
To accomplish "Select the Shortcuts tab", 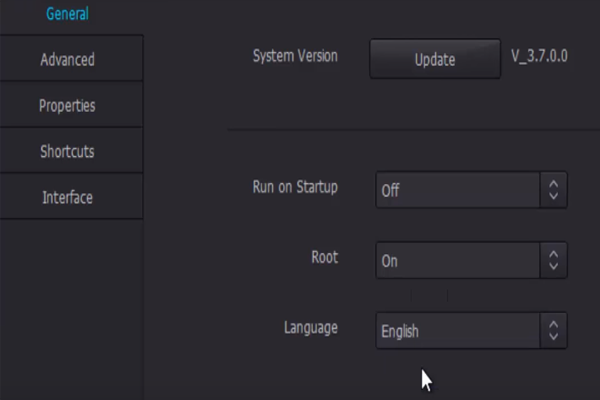I will click(68, 151).
